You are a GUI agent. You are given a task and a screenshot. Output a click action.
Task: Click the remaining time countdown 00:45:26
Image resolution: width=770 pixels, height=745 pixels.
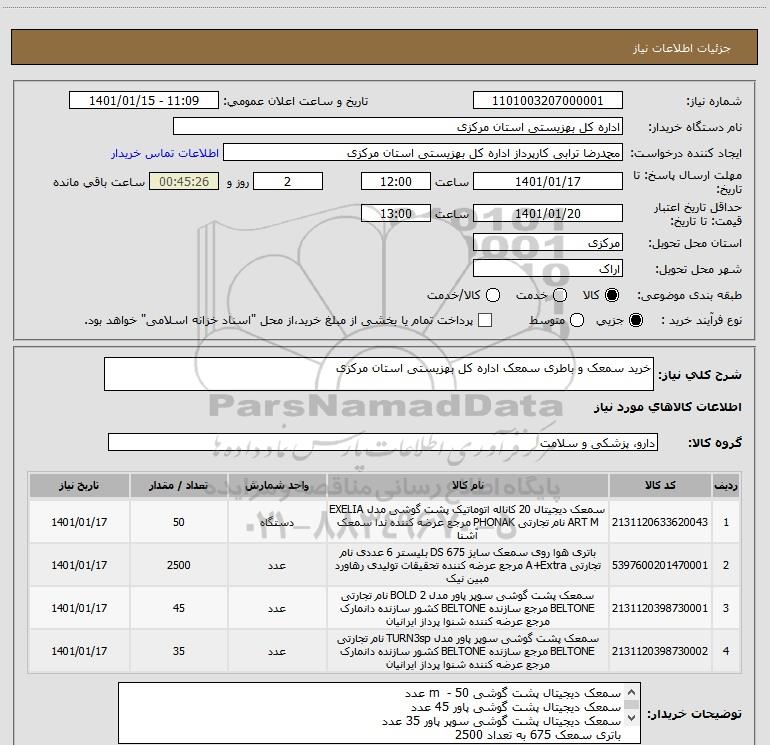(184, 181)
